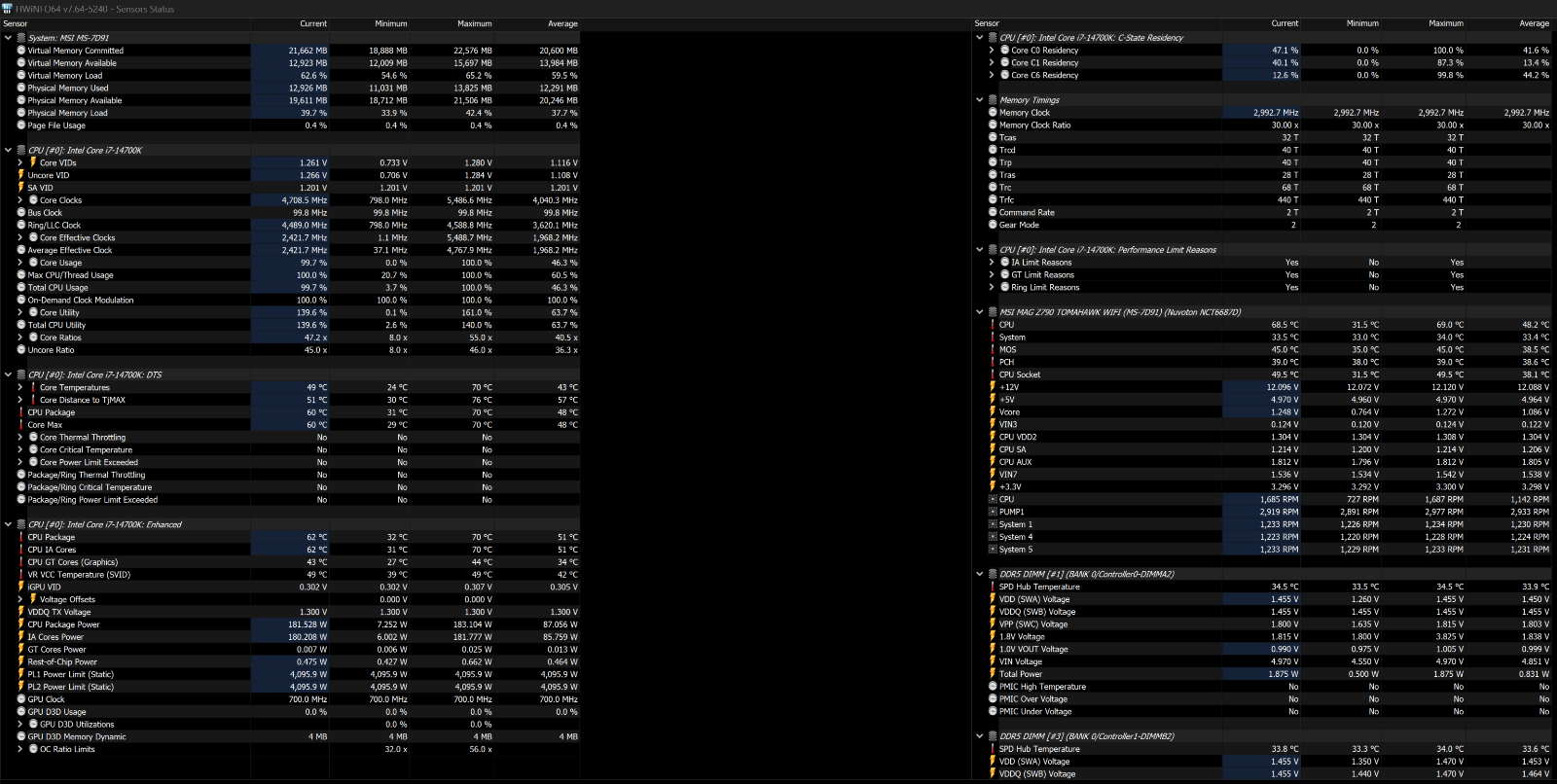This screenshot has width=1557, height=784.
Task: Collapse the CPU [#0]: Intel Core i7-14700K group
Action: [x=8, y=151]
